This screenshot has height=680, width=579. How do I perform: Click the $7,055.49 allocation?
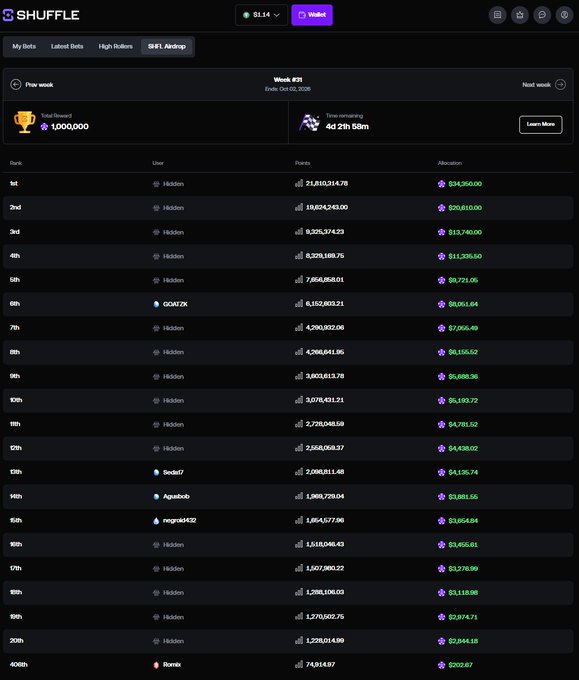tap(463, 328)
